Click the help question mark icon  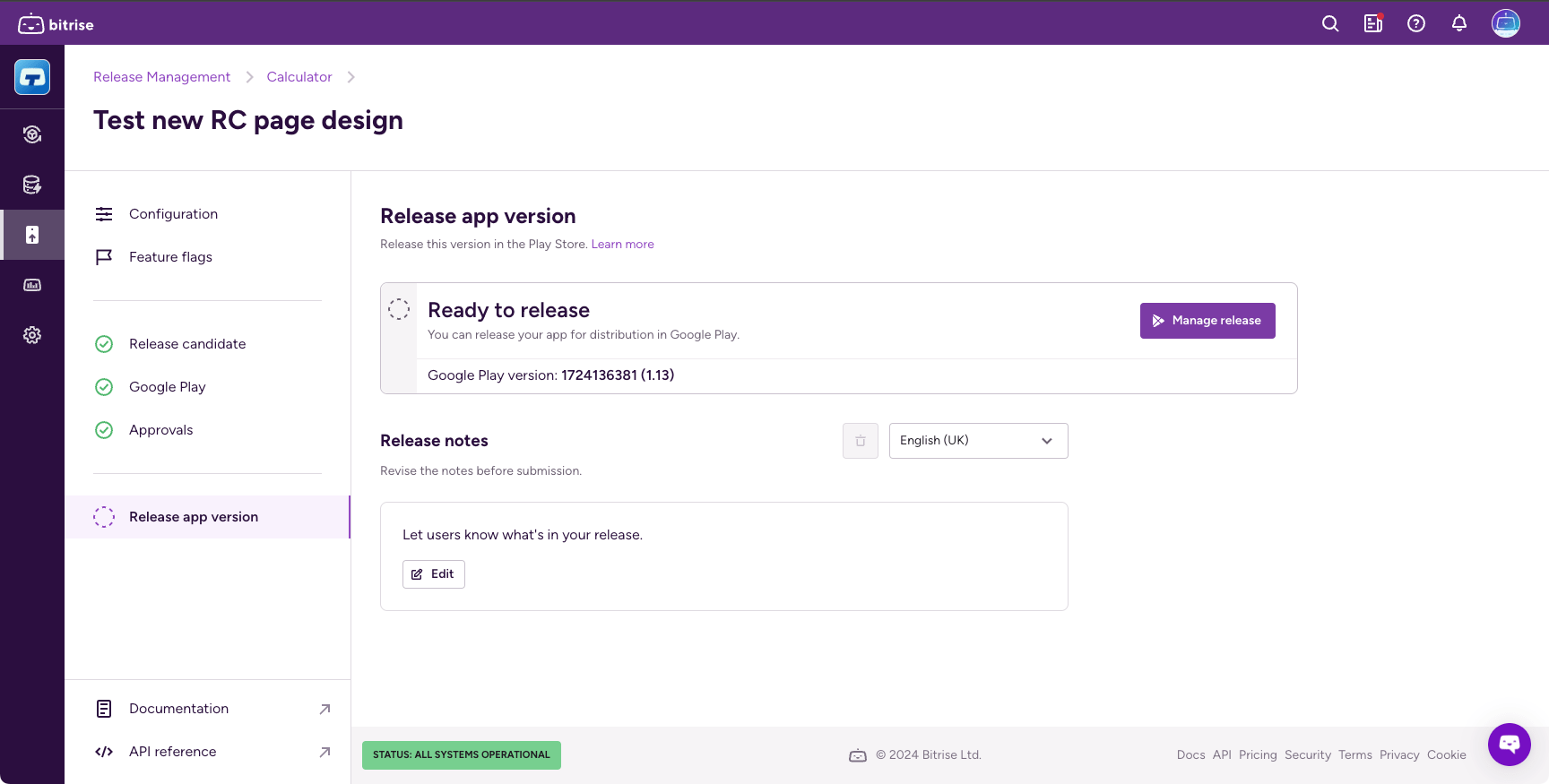click(x=1416, y=24)
